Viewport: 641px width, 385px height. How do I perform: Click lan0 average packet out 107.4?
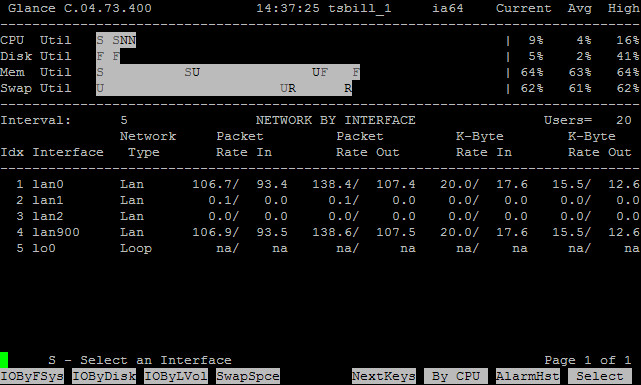[x=396, y=184]
